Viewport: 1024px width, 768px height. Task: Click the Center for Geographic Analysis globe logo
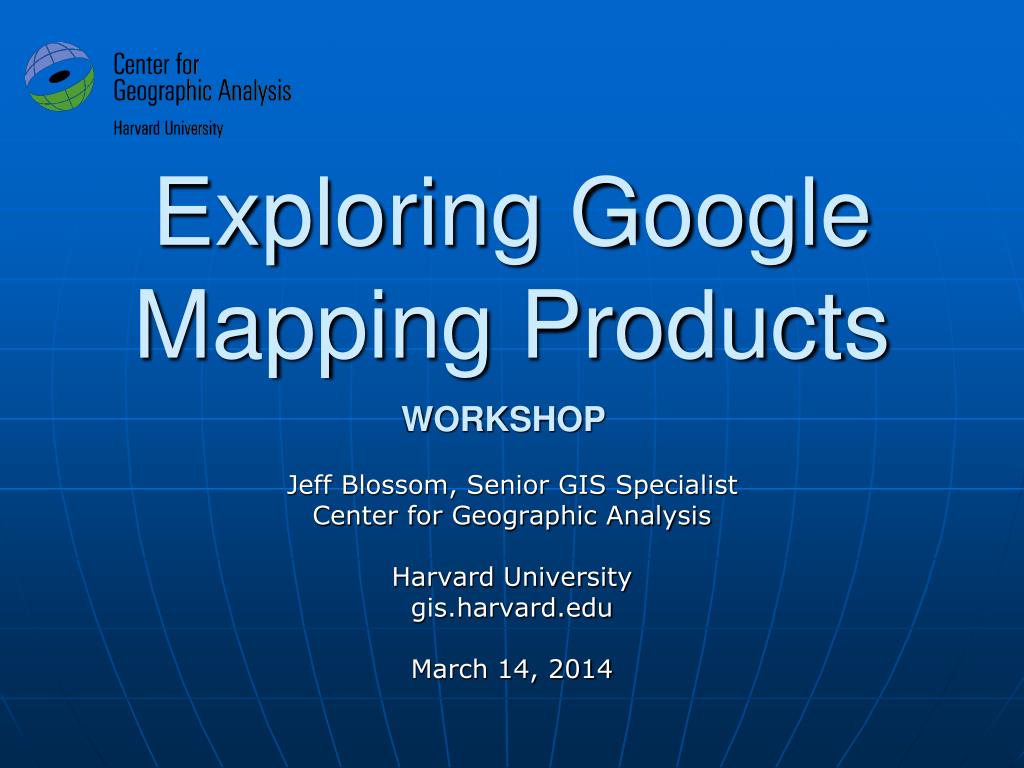coord(59,76)
